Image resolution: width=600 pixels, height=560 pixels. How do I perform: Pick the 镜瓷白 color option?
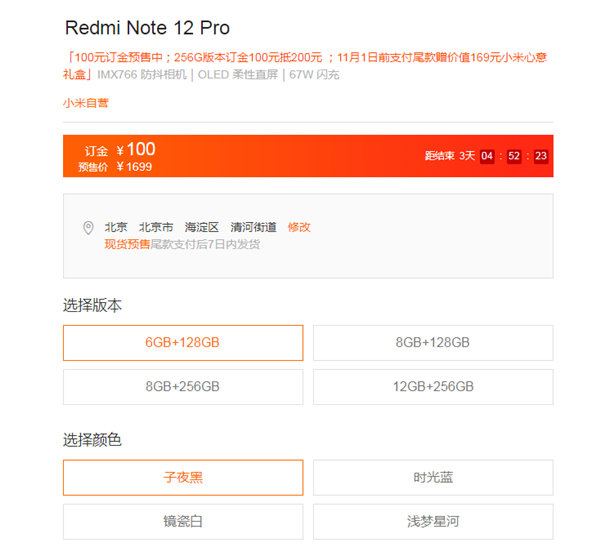[183, 521]
